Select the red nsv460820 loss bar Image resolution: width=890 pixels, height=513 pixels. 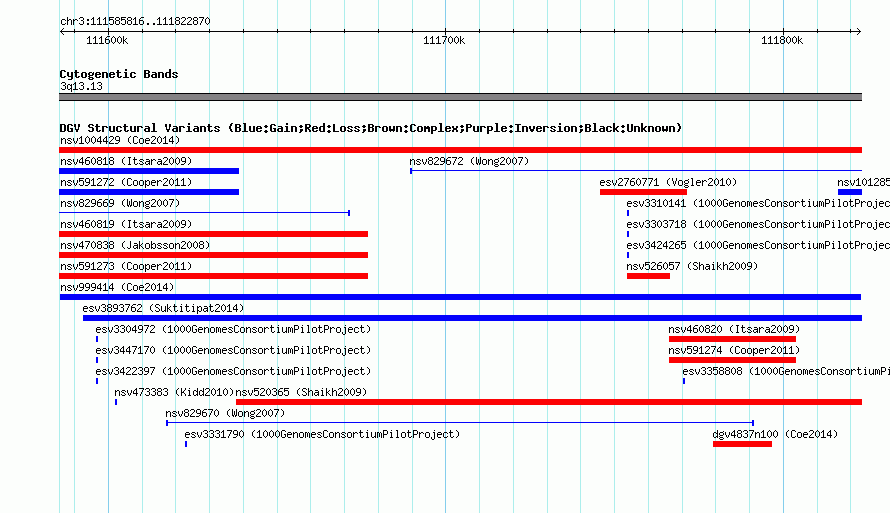(x=732, y=339)
